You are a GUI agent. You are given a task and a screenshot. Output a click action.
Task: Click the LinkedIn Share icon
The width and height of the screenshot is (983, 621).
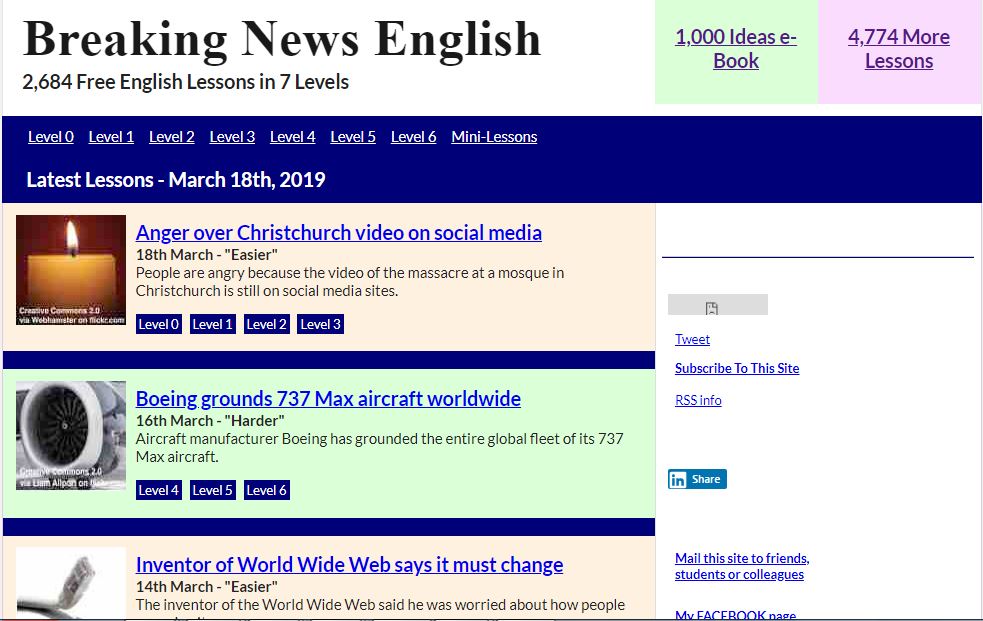tap(697, 478)
